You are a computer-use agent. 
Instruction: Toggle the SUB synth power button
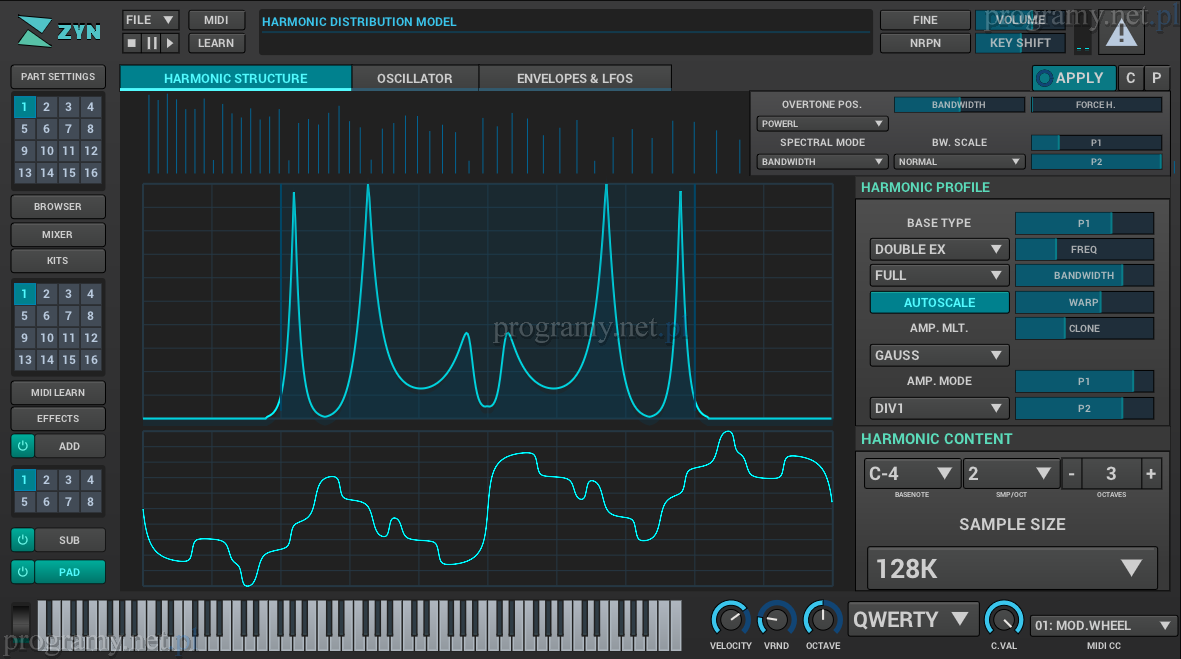pos(22,540)
